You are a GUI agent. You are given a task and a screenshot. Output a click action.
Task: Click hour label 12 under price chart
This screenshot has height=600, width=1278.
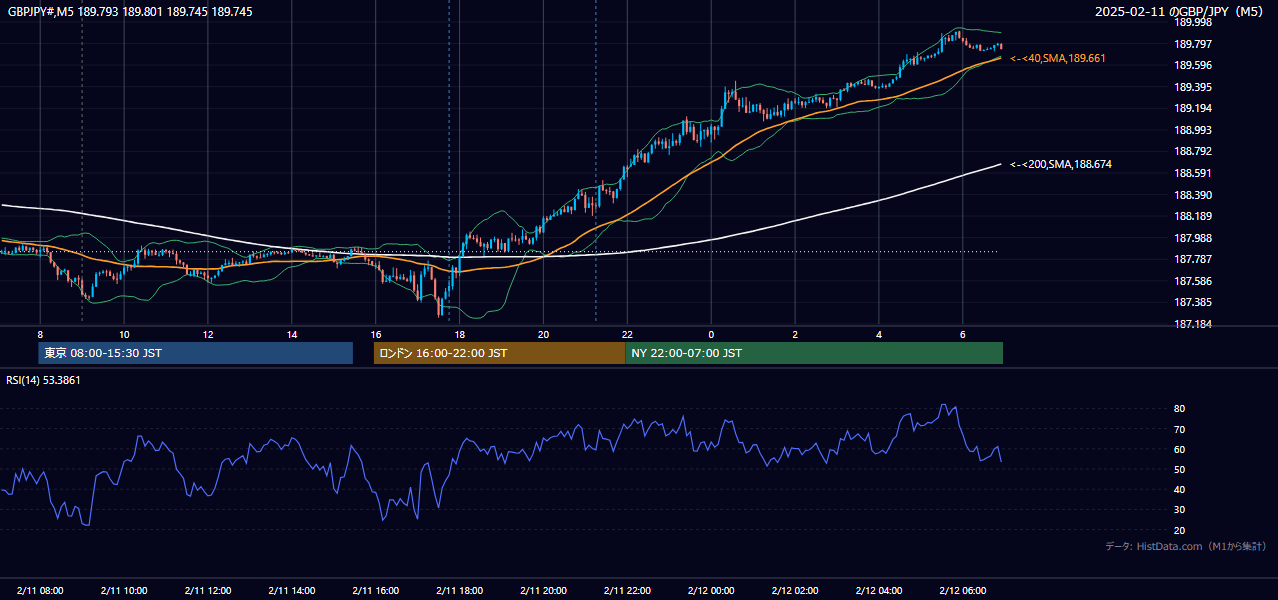point(208,334)
